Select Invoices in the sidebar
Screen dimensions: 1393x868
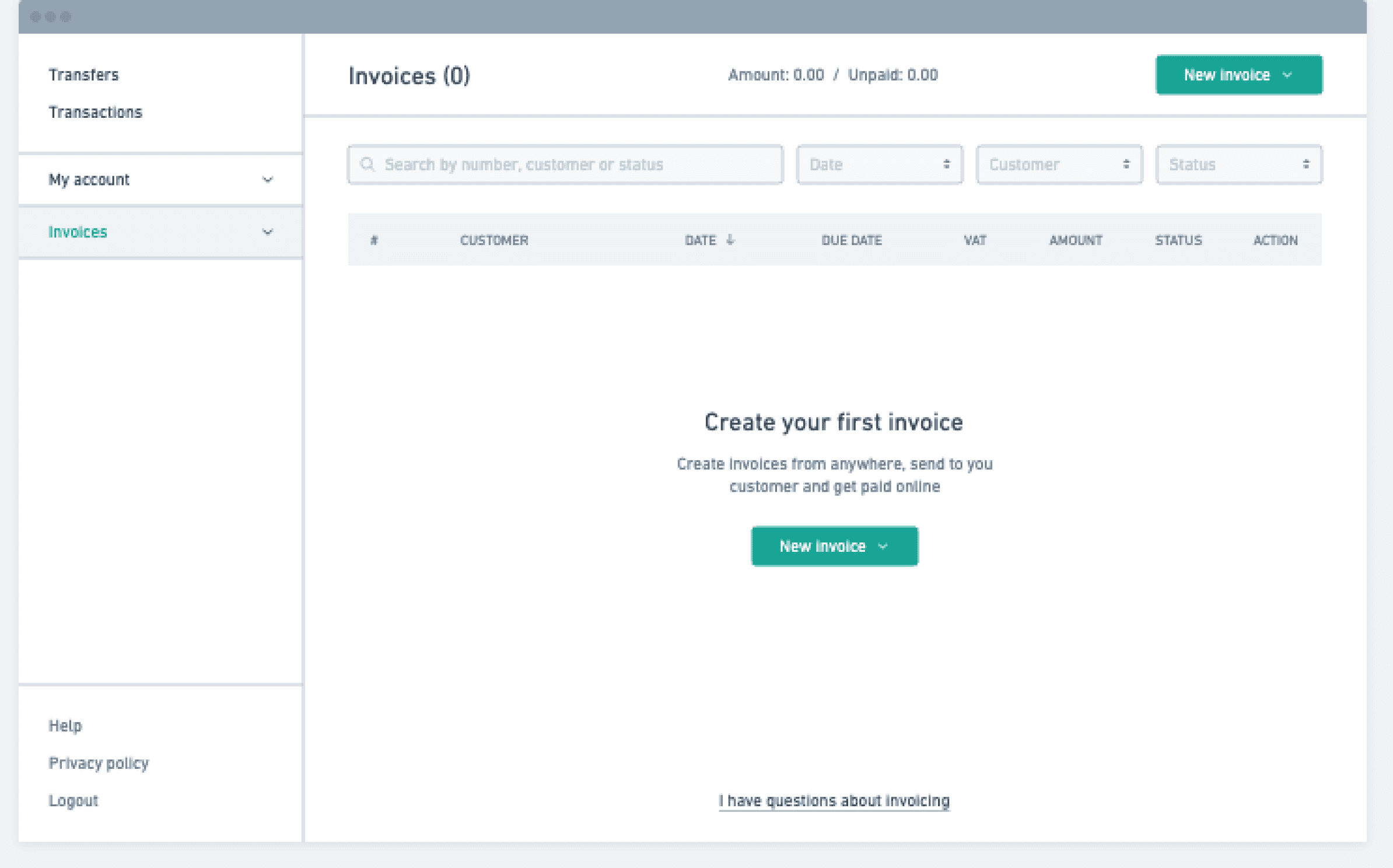tap(78, 232)
